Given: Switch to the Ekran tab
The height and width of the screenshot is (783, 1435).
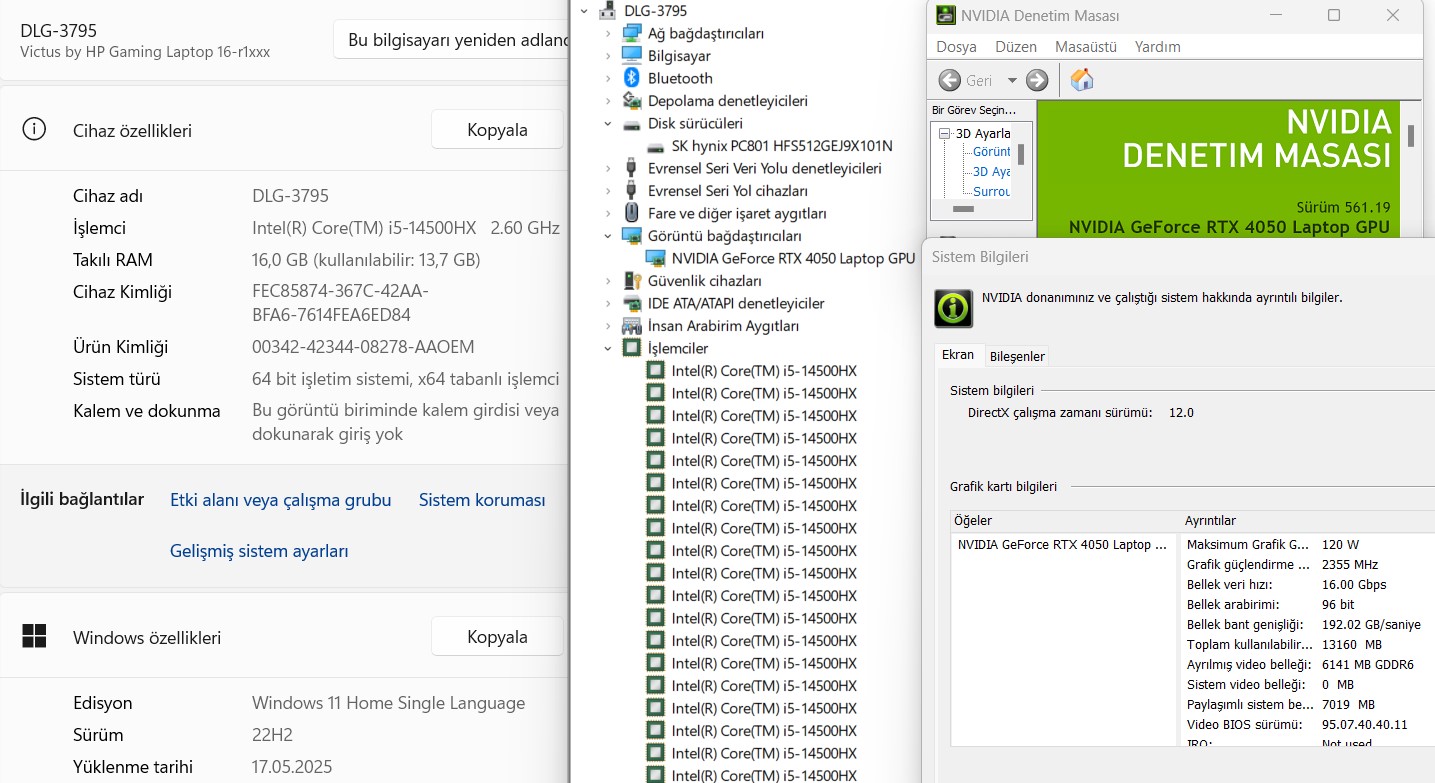Looking at the screenshot, I should [958, 355].
